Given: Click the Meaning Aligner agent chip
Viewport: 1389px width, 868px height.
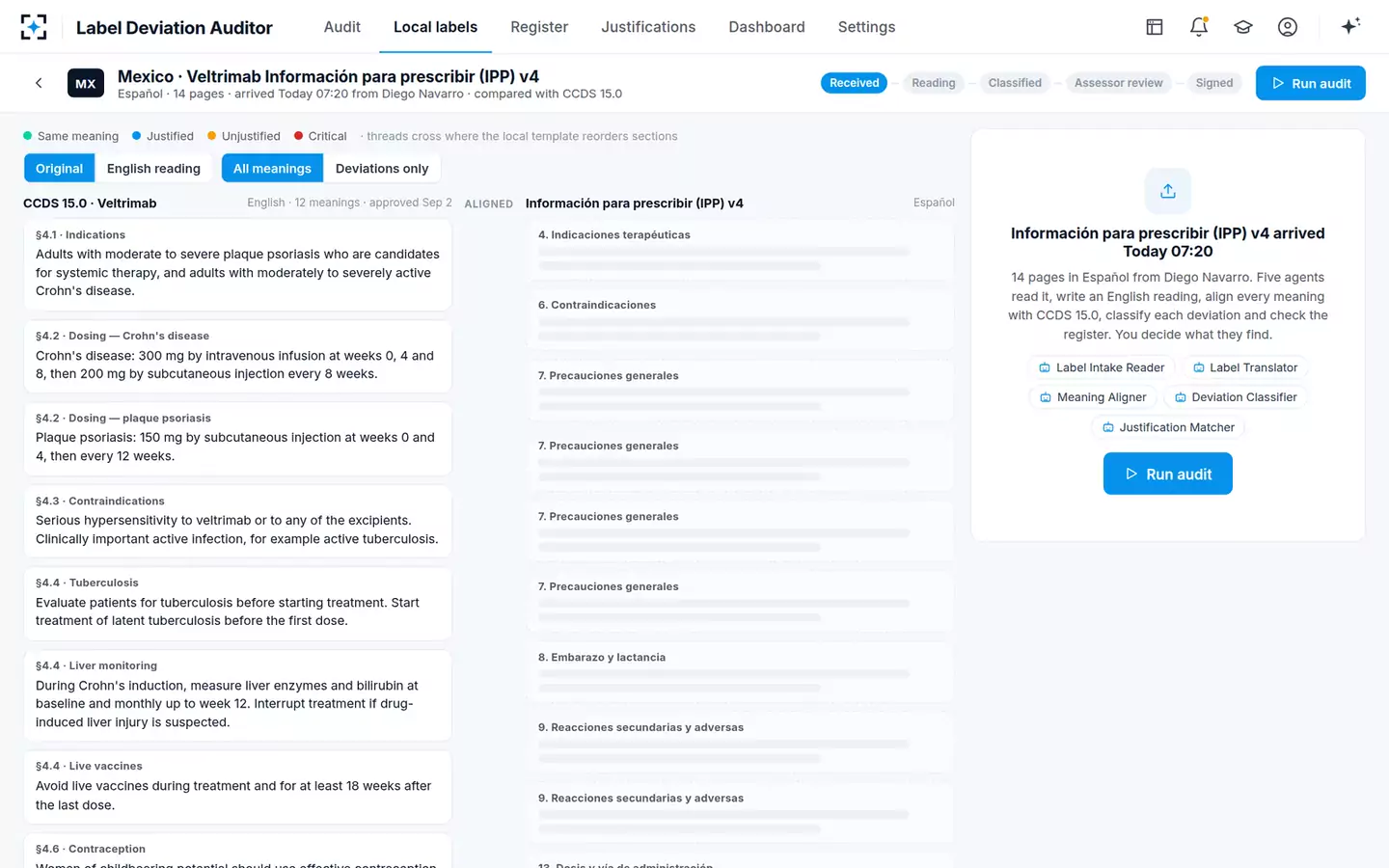Looking at the screenshot, I should [x=1092, y=397].
